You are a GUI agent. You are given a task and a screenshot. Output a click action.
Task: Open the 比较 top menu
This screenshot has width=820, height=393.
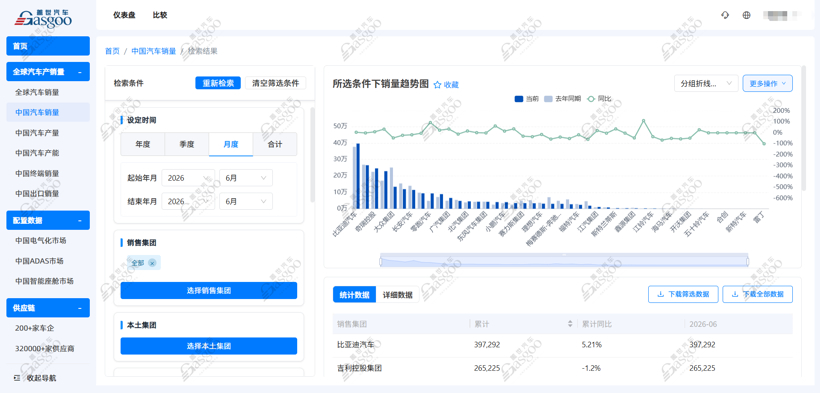pyautogui.click(x=160, y=15)
